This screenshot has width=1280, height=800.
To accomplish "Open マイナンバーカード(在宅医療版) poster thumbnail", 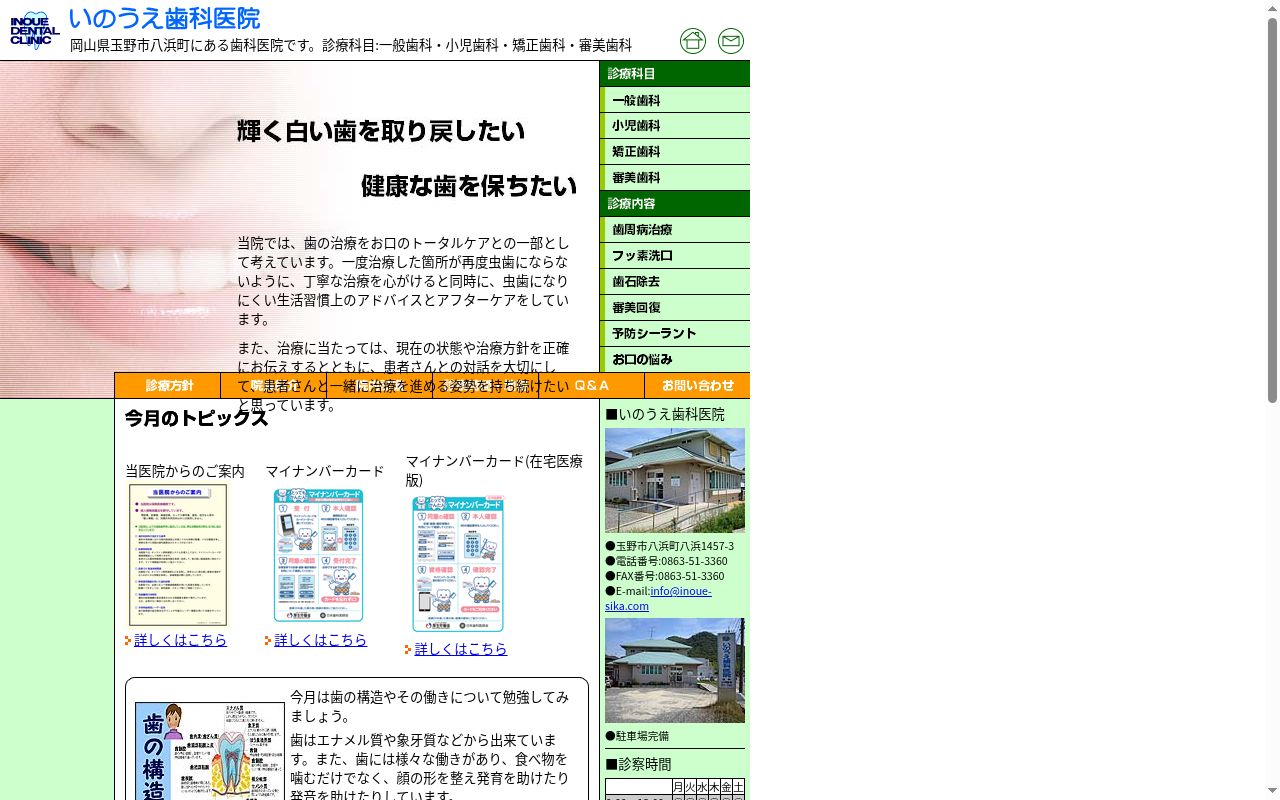I will tap(458, 564).
